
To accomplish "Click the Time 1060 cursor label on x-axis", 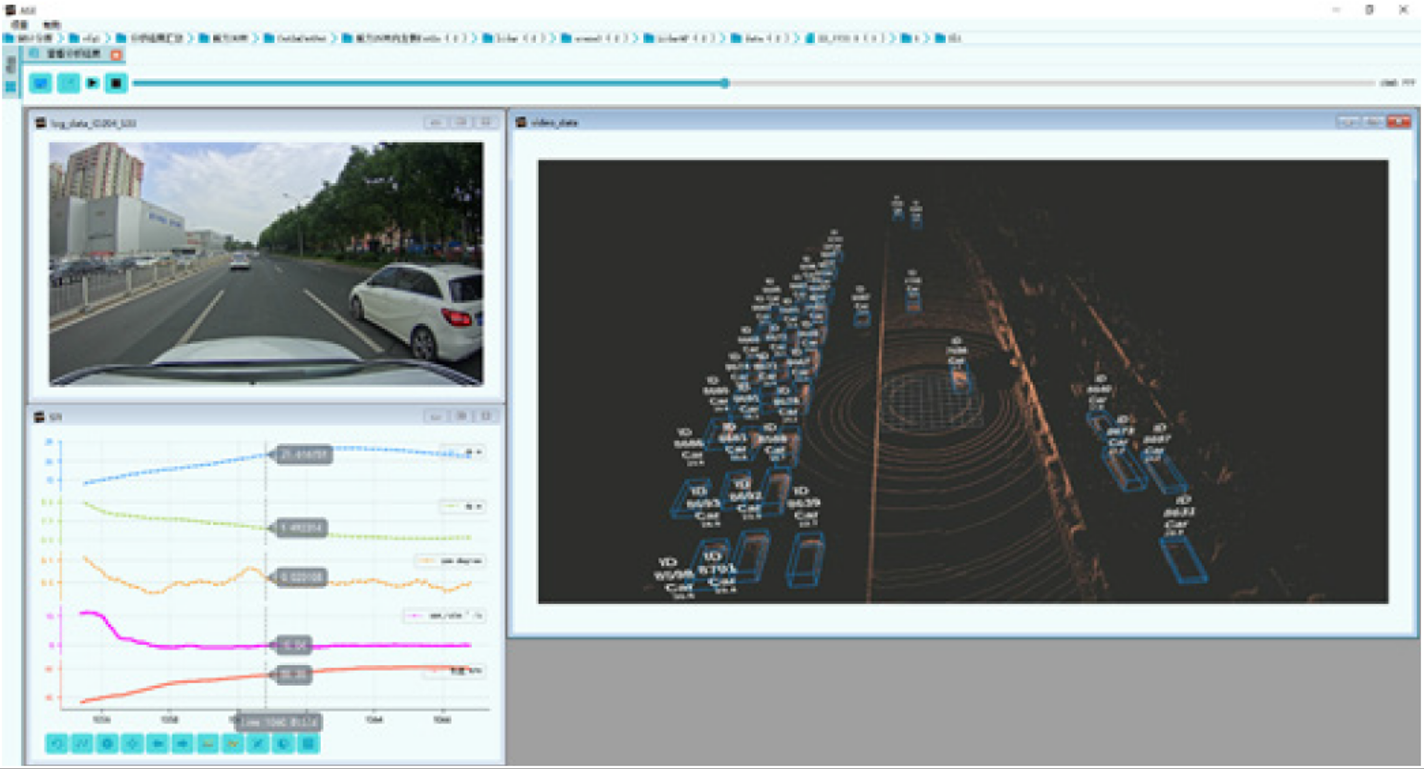I will coord(278,721).
